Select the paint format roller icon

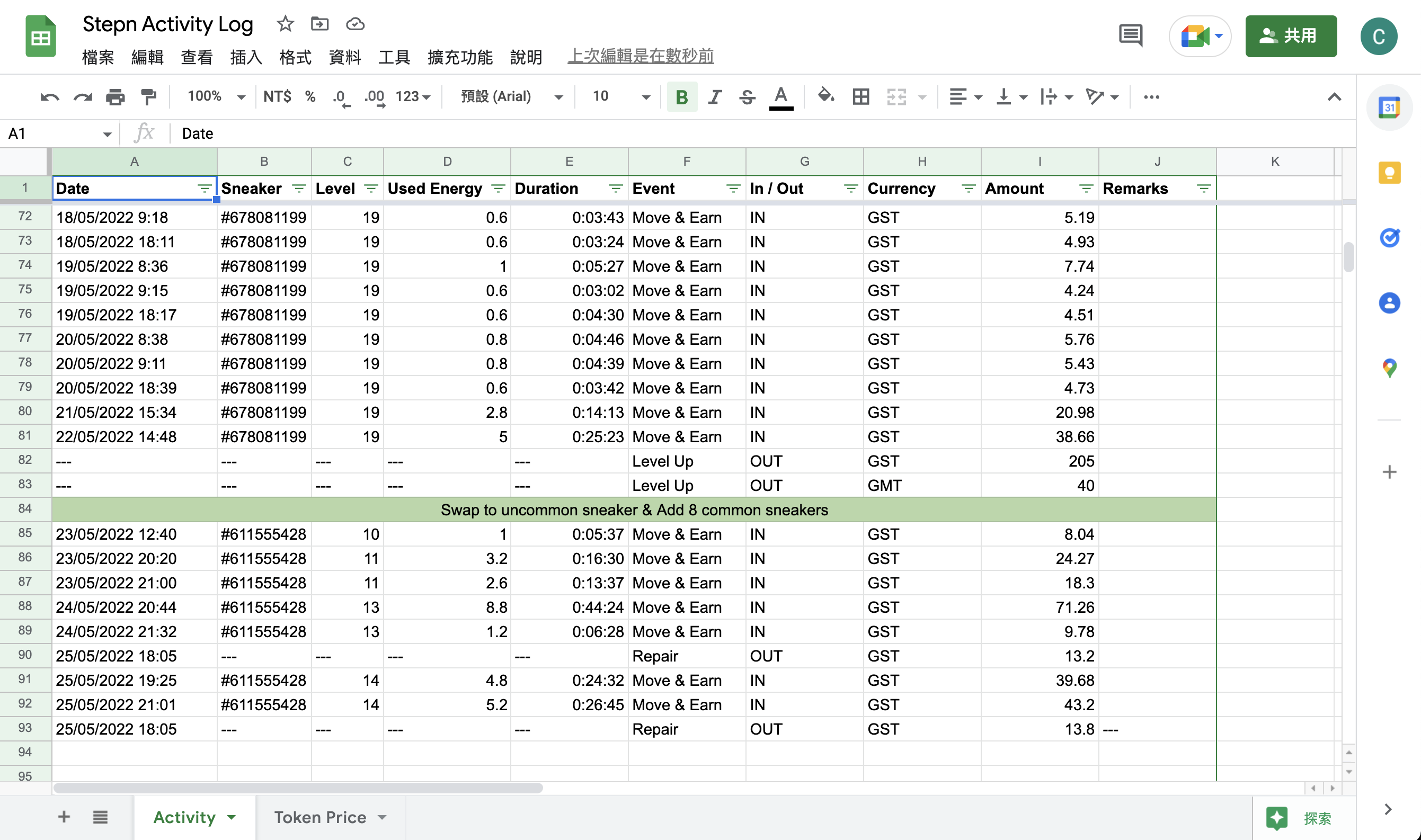[148, 97]
